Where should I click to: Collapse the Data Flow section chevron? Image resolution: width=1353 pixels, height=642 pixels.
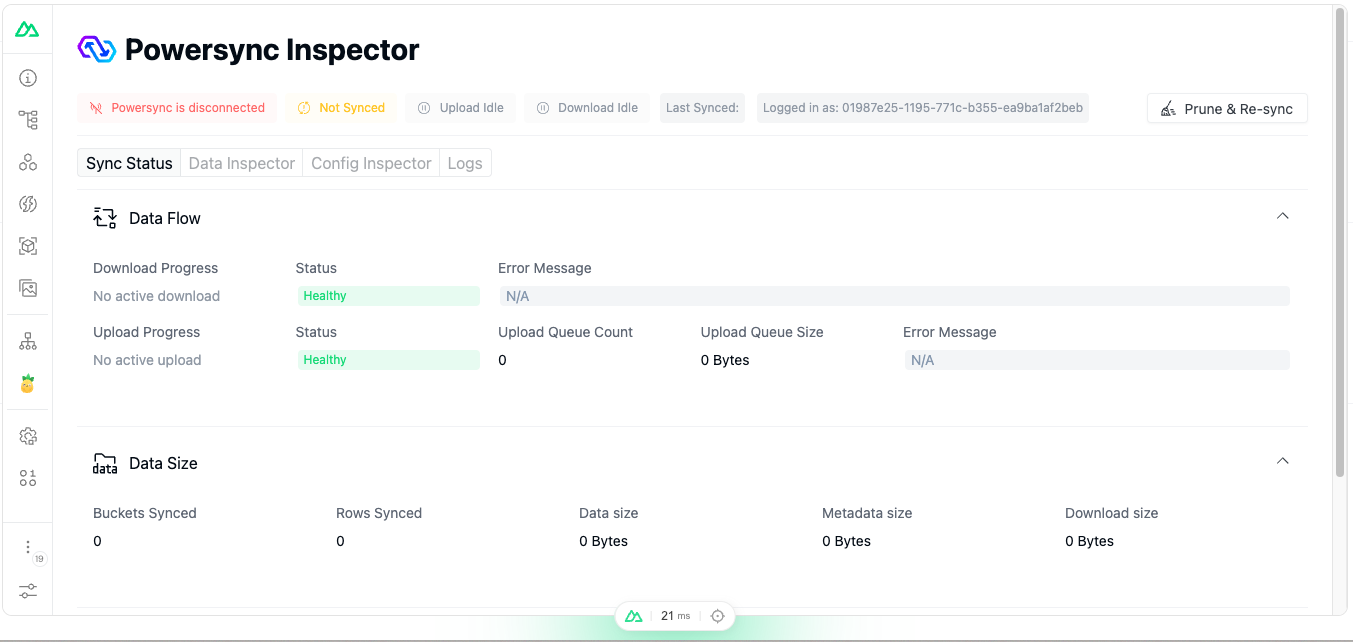[x=1282, y=217]
